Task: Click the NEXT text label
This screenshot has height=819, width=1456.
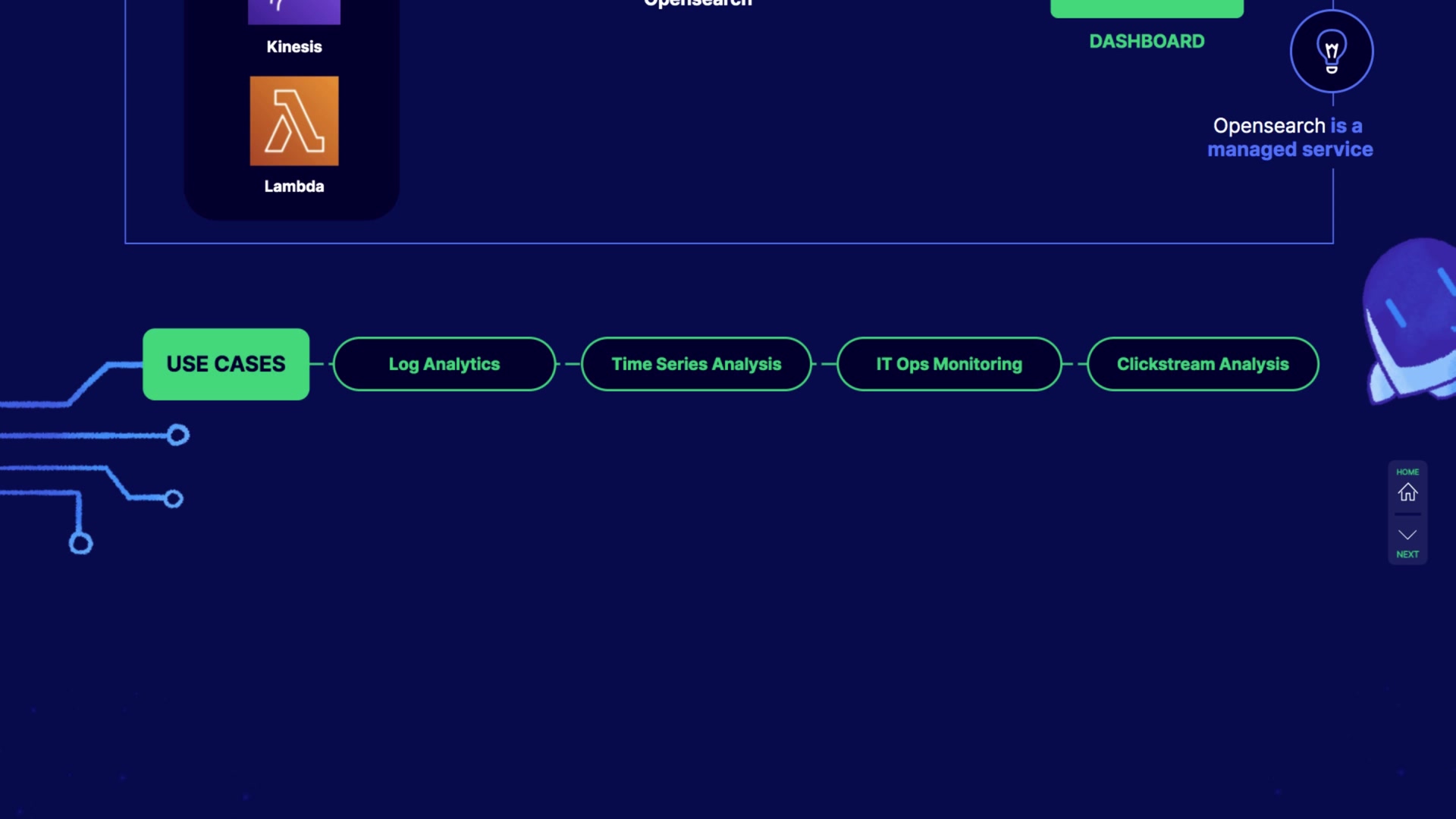Action: [1407, 554]
